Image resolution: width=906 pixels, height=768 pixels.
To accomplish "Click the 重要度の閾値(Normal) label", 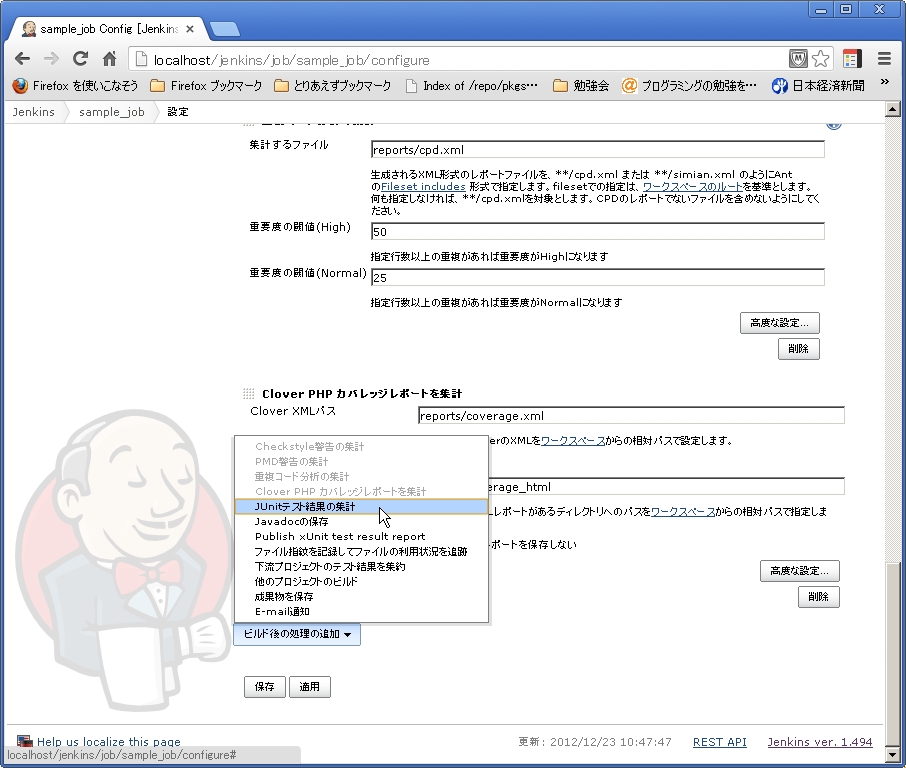I will point(308,273).
